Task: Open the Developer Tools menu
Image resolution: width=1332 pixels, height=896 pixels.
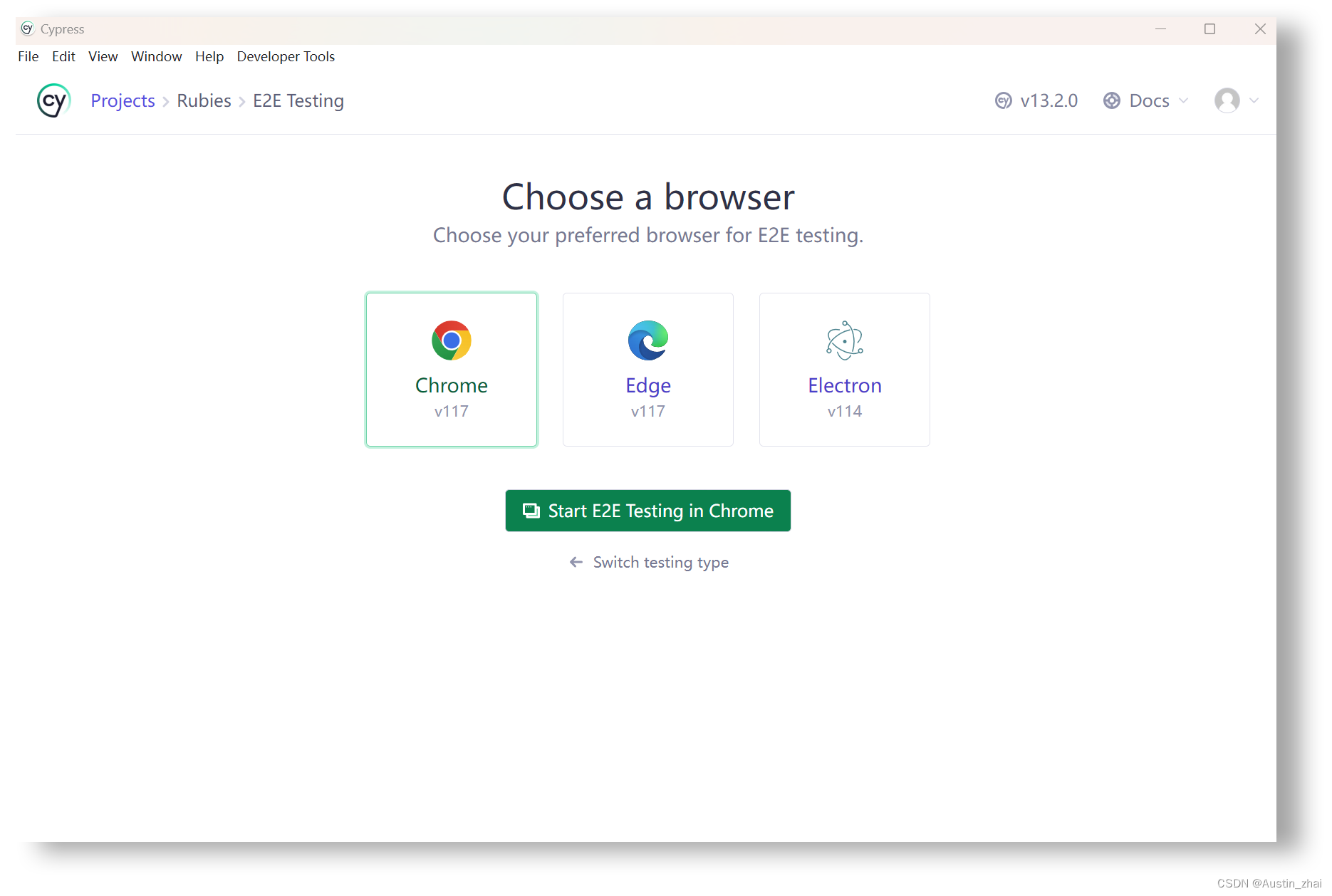Action: 286,57
